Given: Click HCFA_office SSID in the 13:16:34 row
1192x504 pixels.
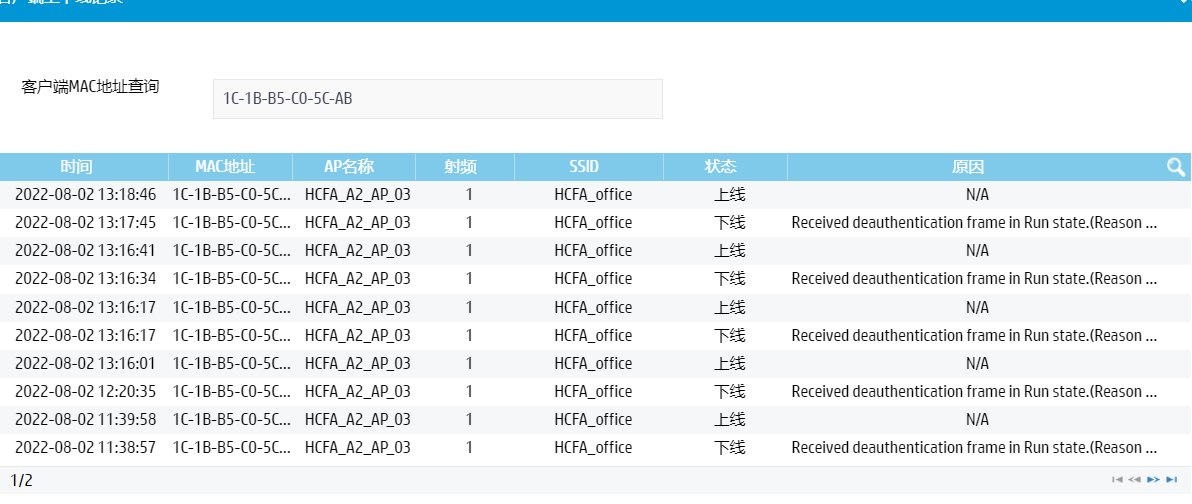Looking at the screenshot, I should pos(593,278).
